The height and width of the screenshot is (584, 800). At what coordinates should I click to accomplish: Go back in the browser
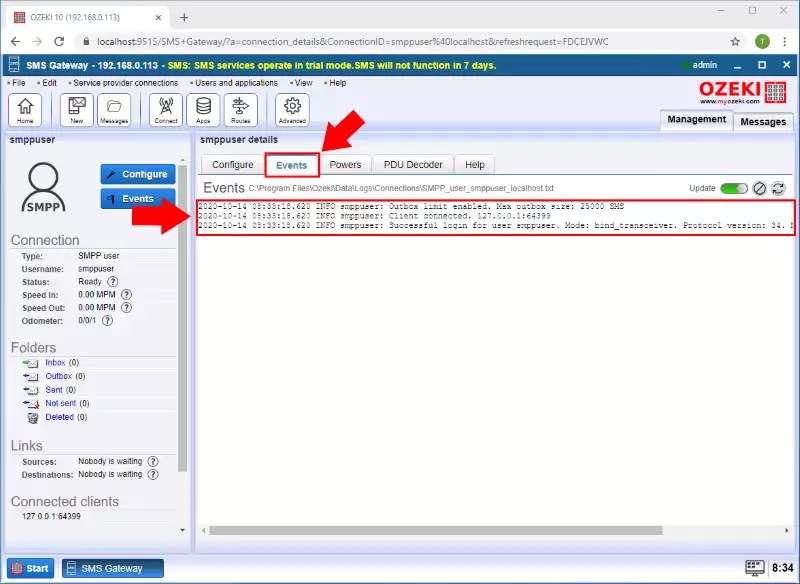[15, 42]
